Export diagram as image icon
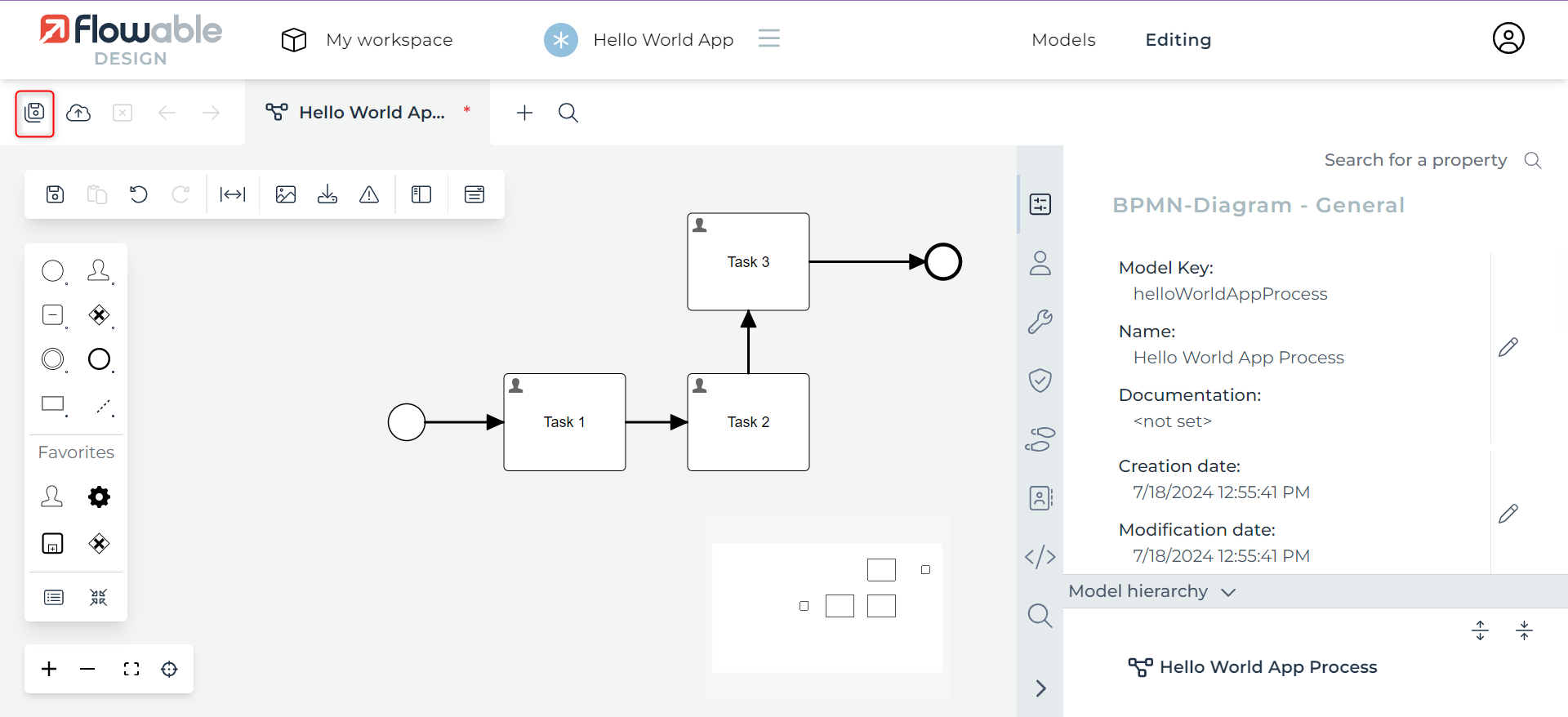 click(286, 194)
